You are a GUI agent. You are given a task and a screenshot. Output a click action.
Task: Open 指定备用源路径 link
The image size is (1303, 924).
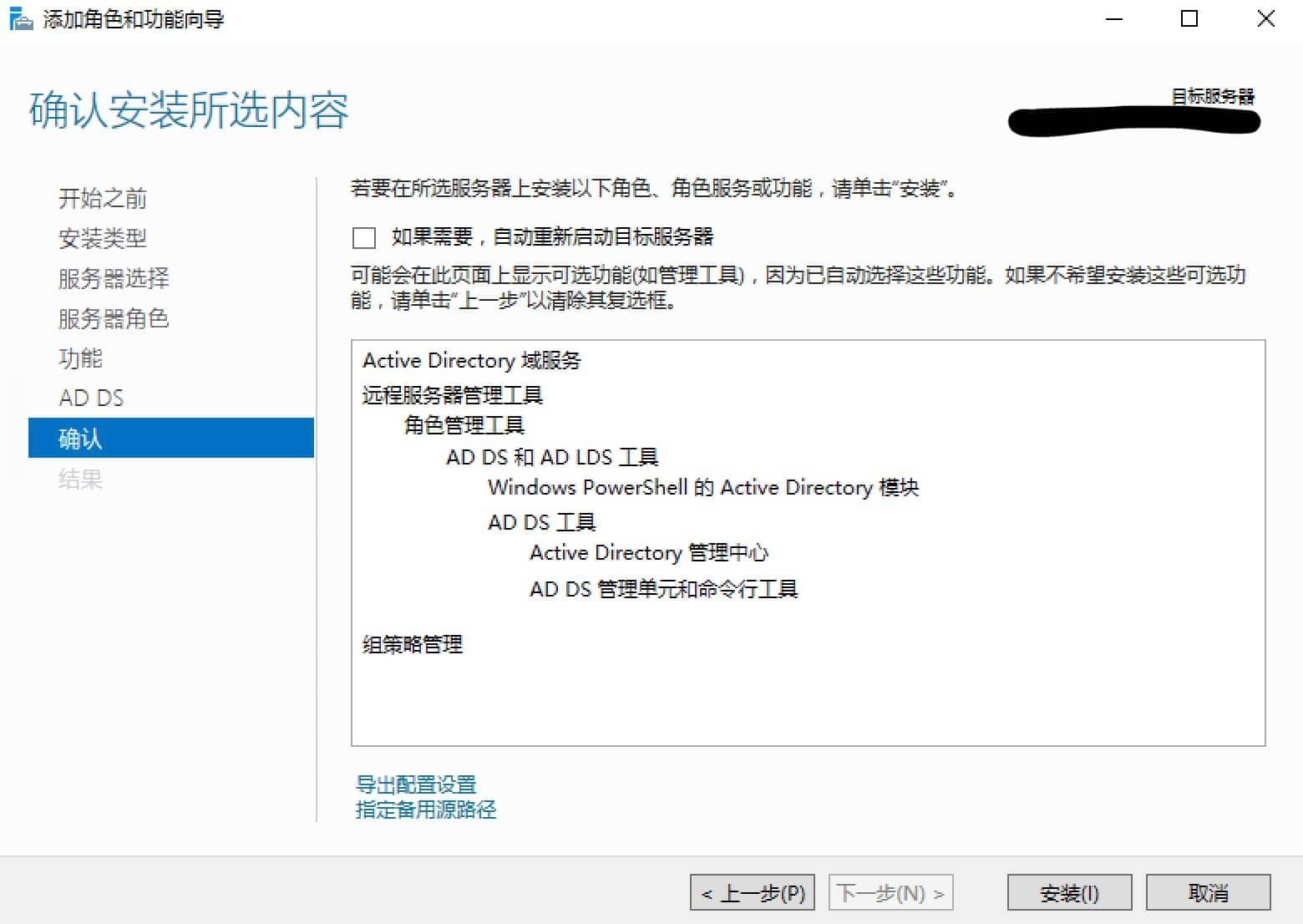coord(426,810)
